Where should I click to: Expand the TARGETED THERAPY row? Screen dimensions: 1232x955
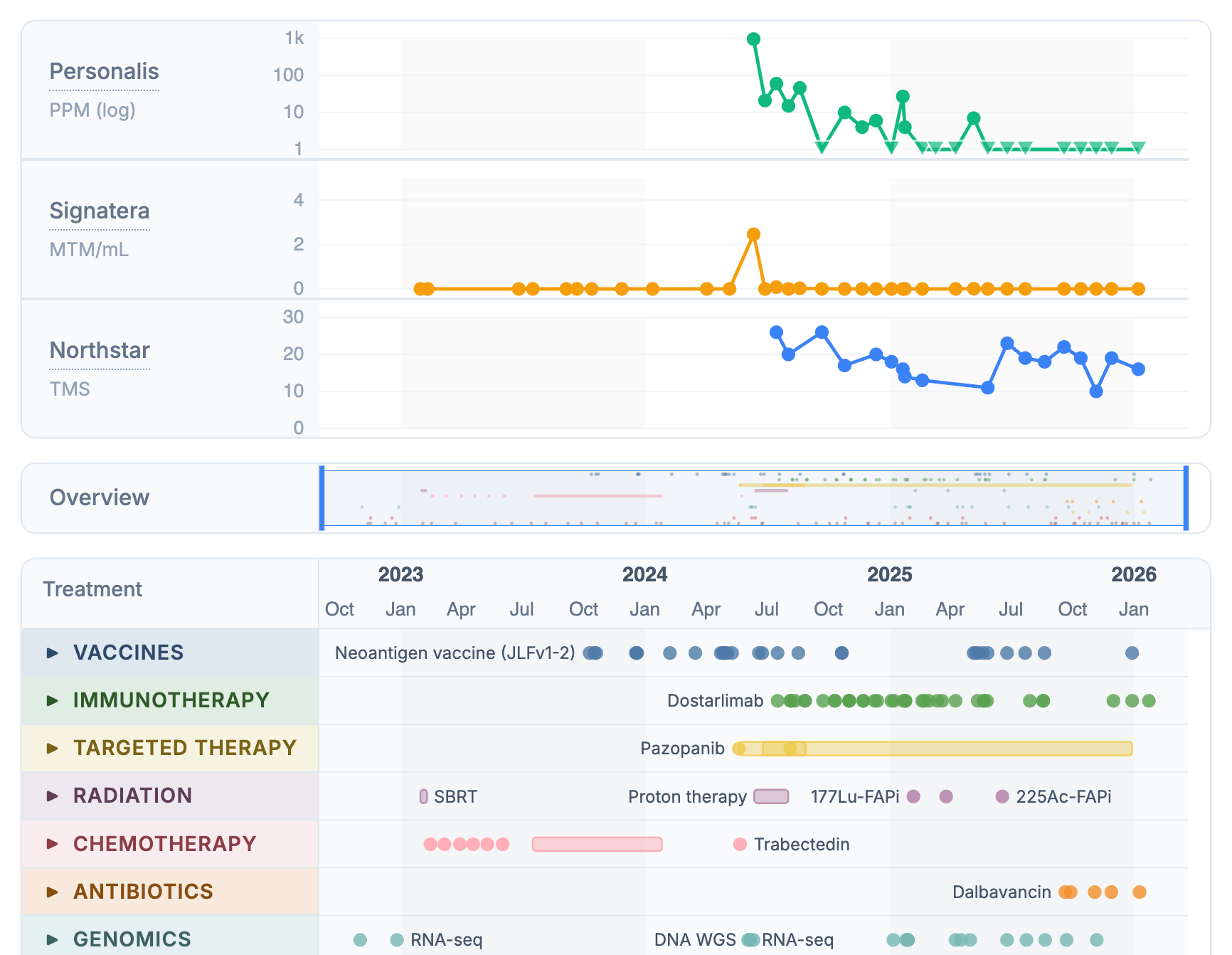51,748
